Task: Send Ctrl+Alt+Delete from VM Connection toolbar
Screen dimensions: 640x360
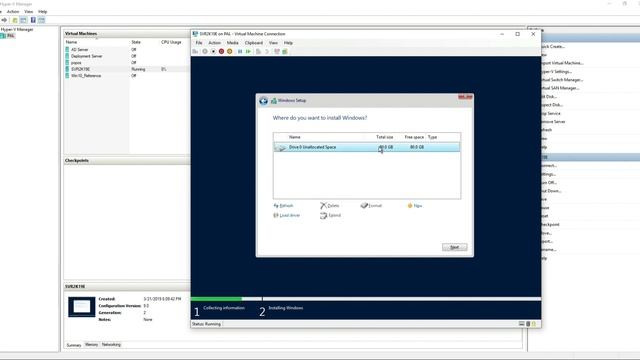Action: (x=195, y=51)
